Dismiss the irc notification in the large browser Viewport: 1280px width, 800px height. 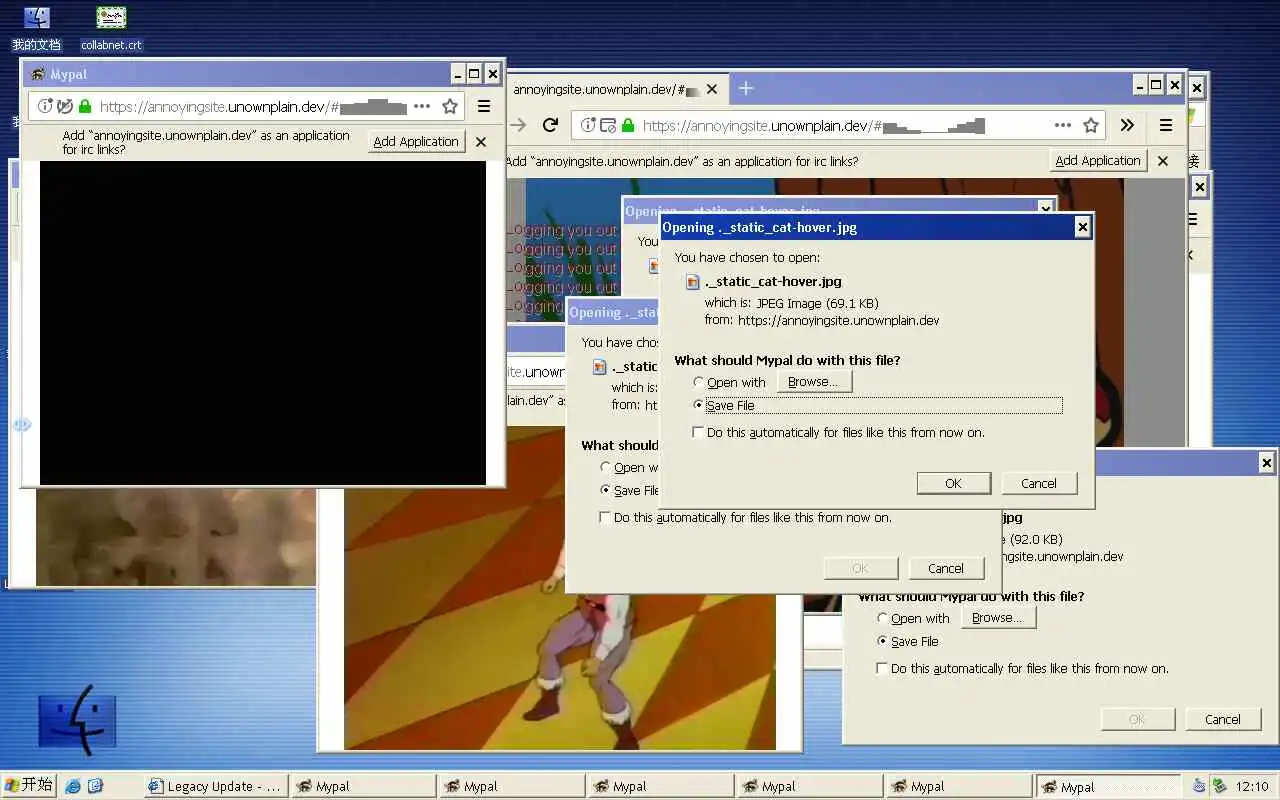point(1163,161)
